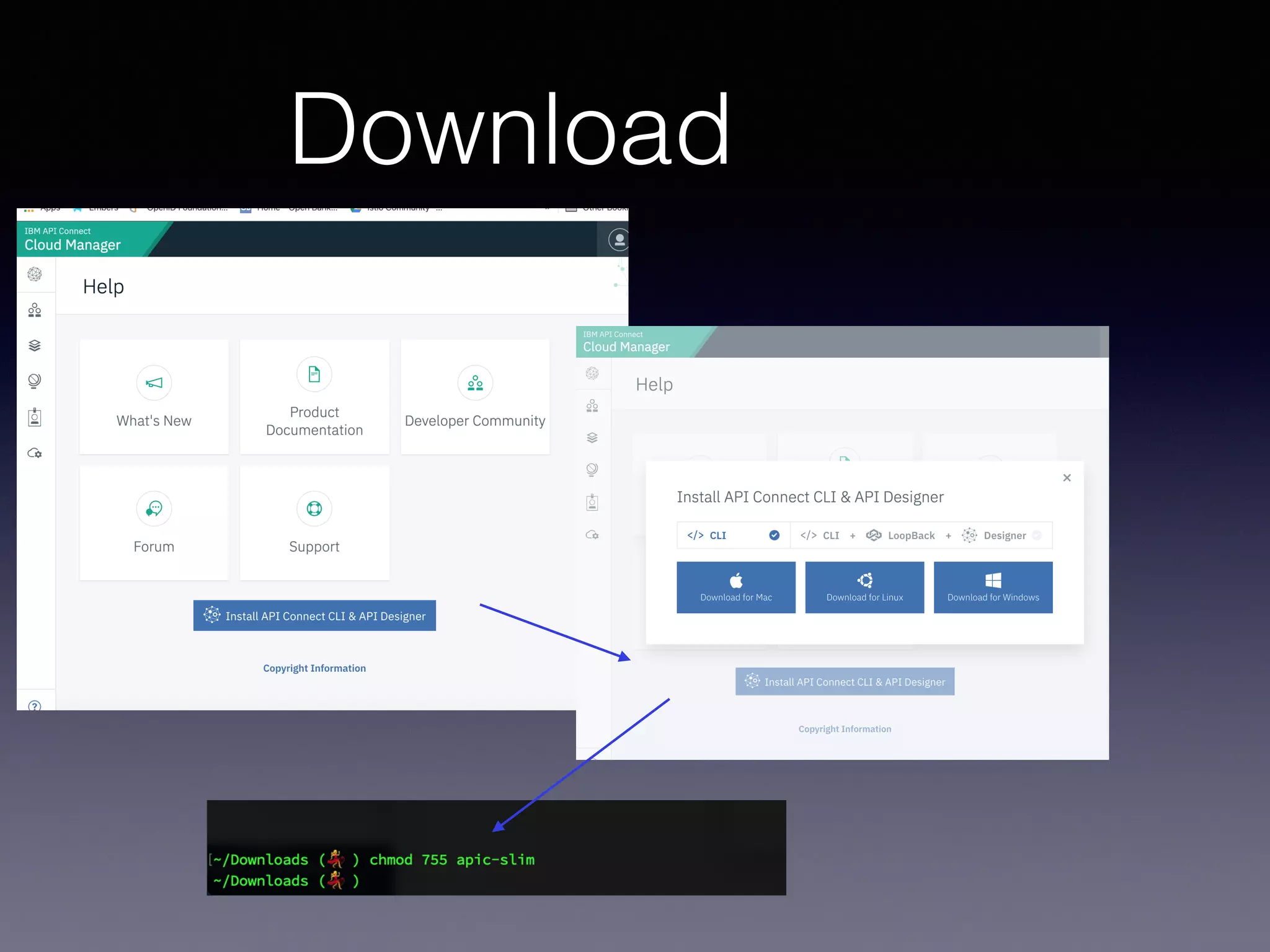Click badge icon in right window sidebar

(x=592, y=502)
